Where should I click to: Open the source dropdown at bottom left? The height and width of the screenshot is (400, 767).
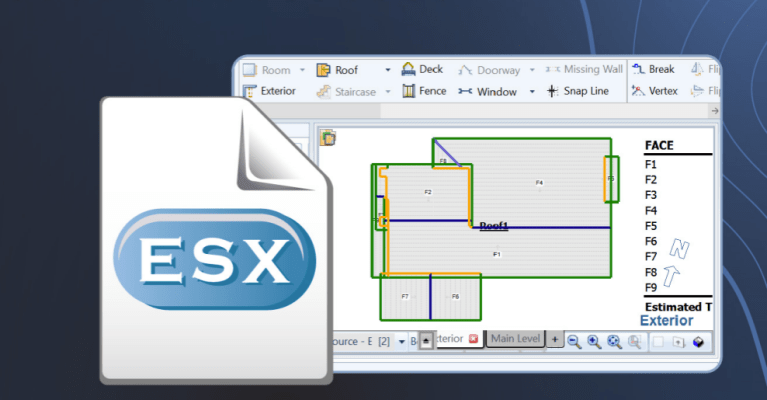tap(402, 342)
